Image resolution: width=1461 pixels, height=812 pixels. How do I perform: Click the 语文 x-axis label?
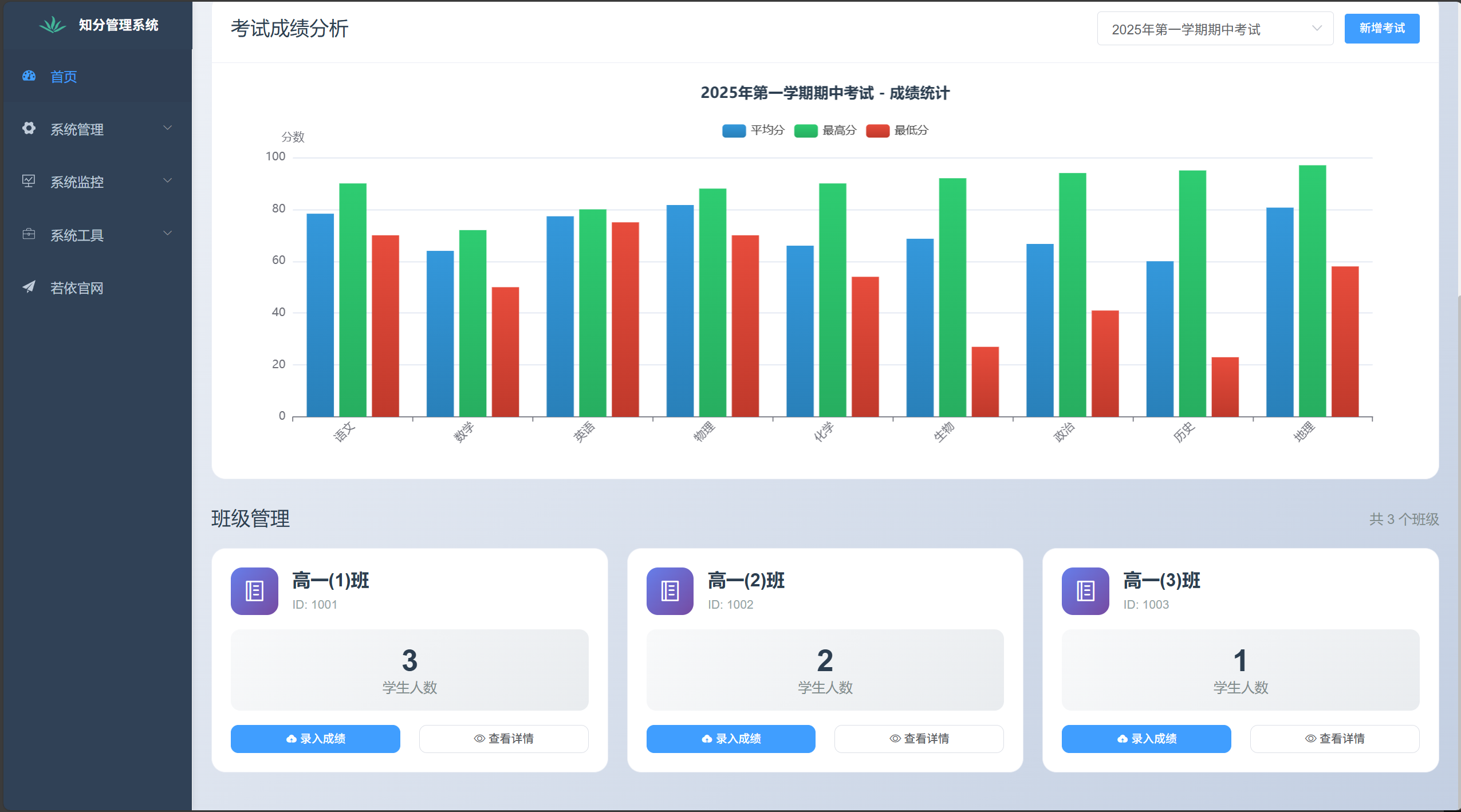point(344,432)
